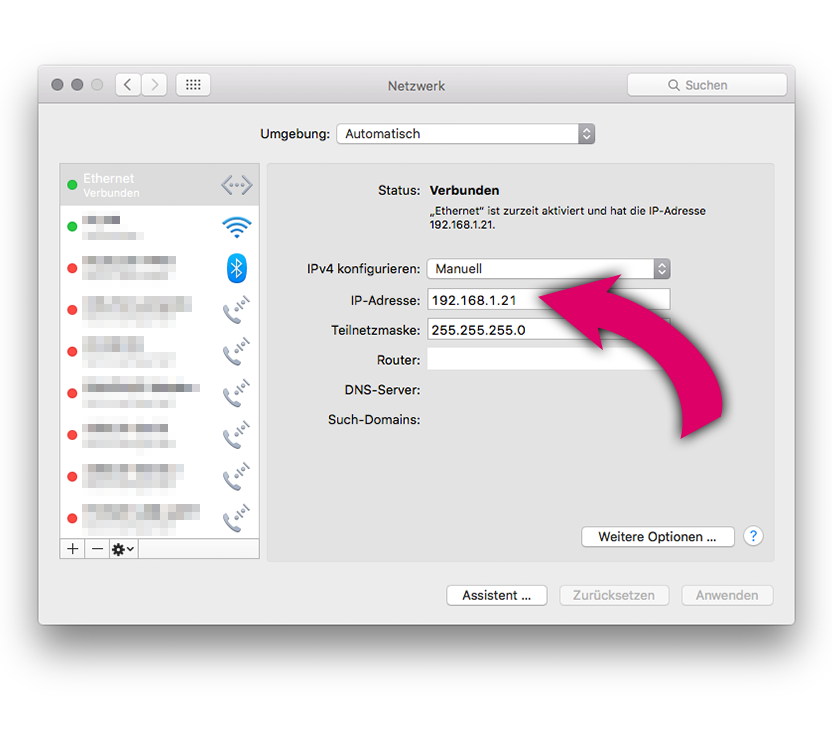Image resolution: width=832 pixels, height=735 pixels.
Task: Open the gear actions menu
Action: [123, 549]
